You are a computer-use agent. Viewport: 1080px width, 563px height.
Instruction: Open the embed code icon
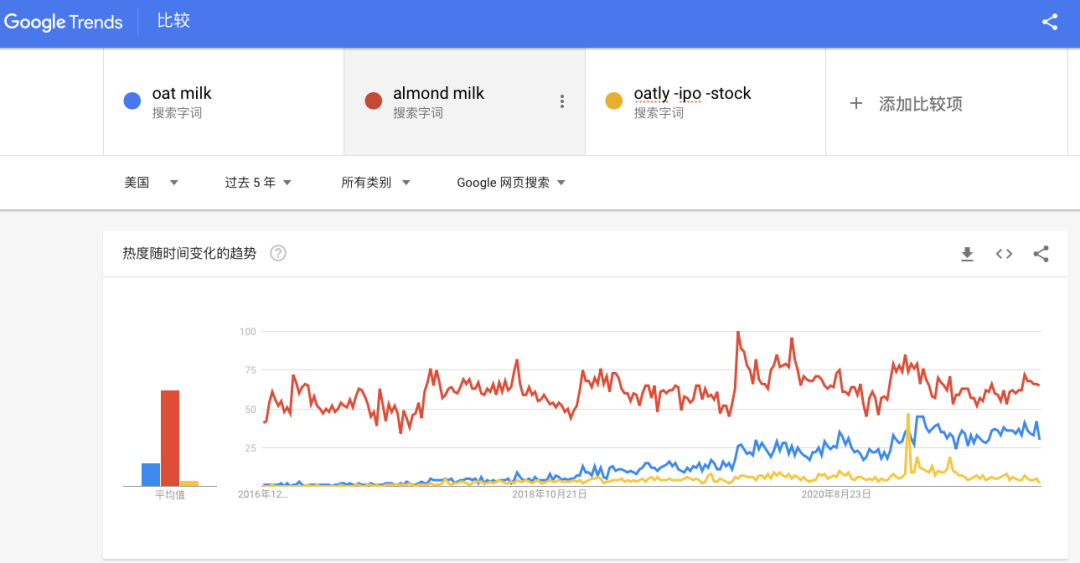click(1004, 254)
